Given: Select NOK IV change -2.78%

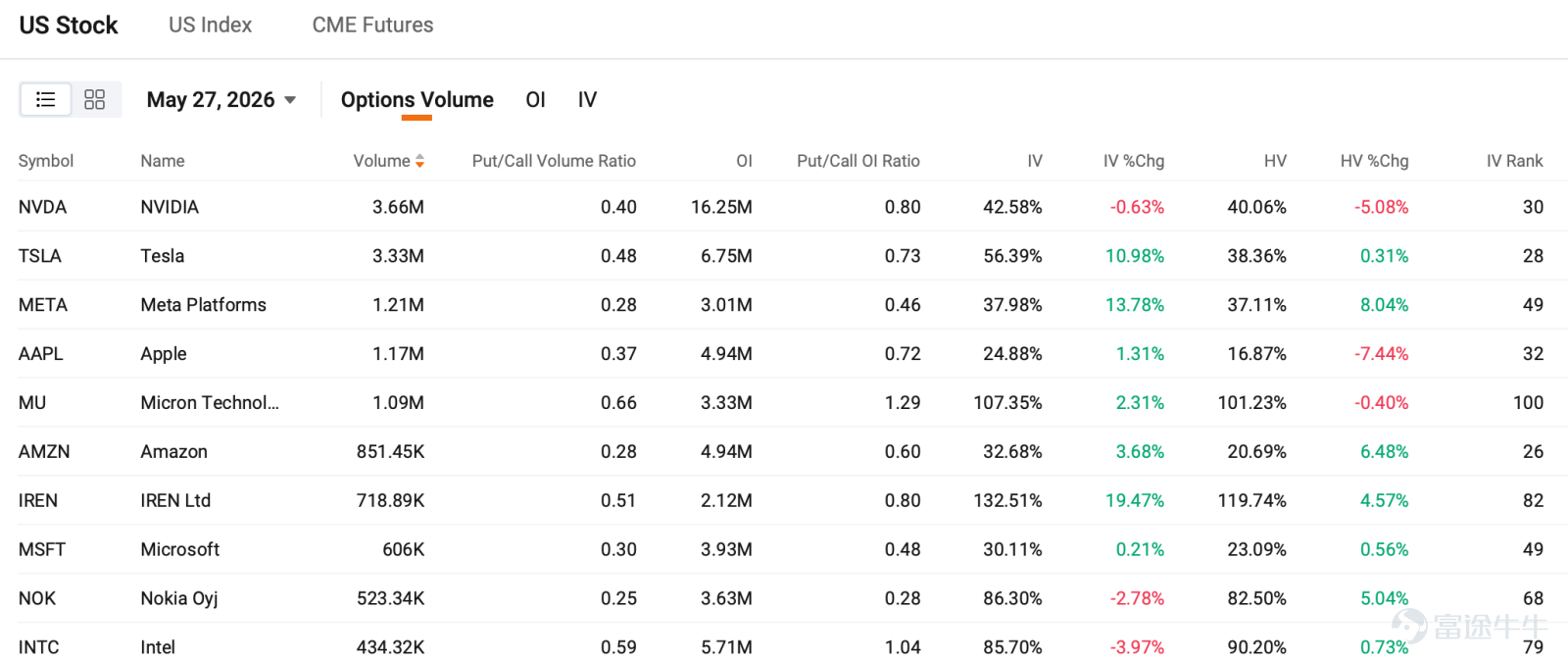Looking at the screenshot, I should pos(1137,599).
